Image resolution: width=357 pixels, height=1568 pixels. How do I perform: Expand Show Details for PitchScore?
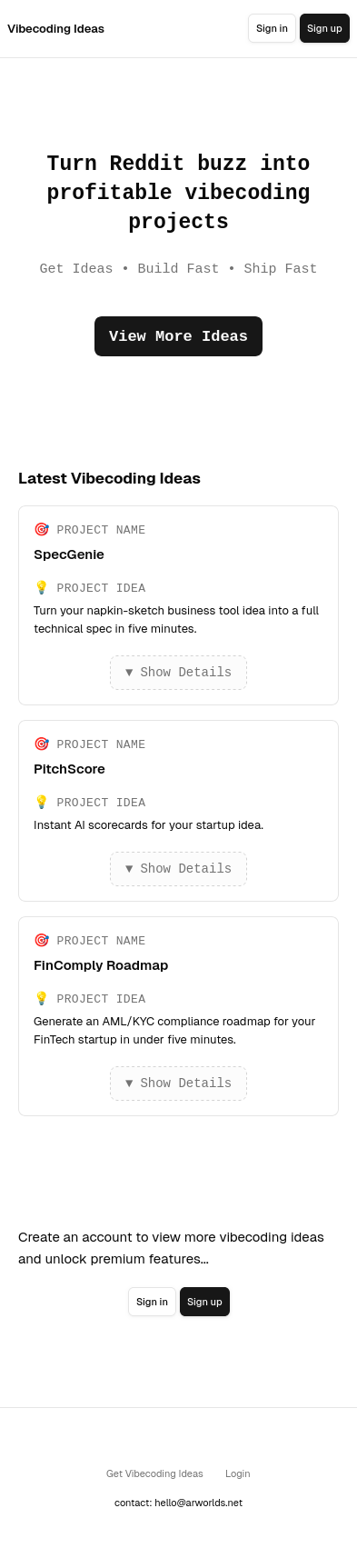tap(178, 869)
